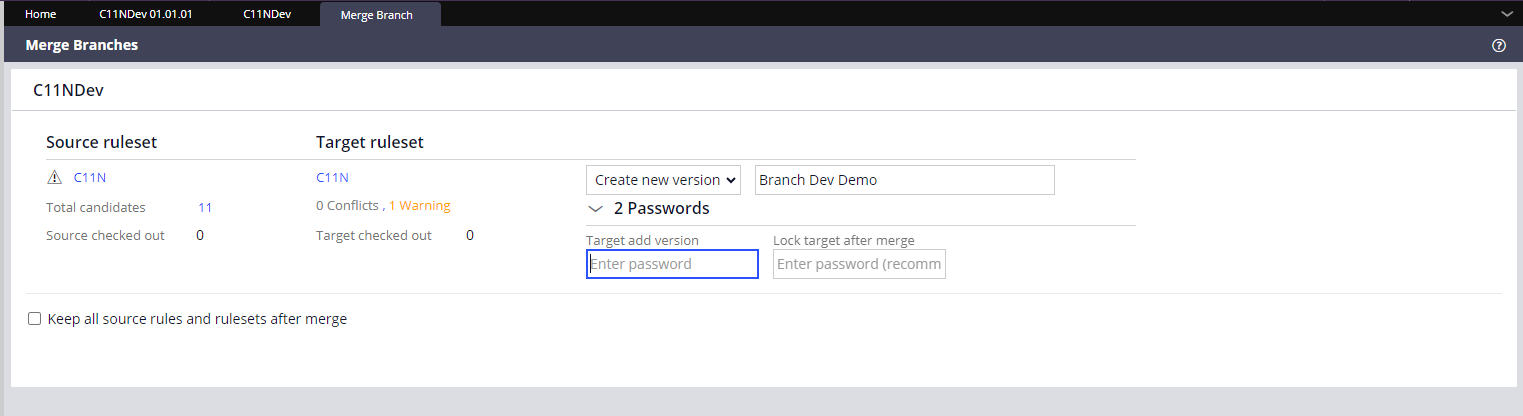
Task: Focus the Branch Dev Demo text field
Action: click(905, 180)
